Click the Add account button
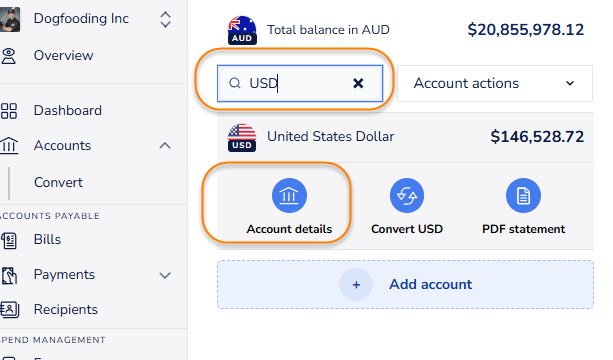 pos(405,285)
